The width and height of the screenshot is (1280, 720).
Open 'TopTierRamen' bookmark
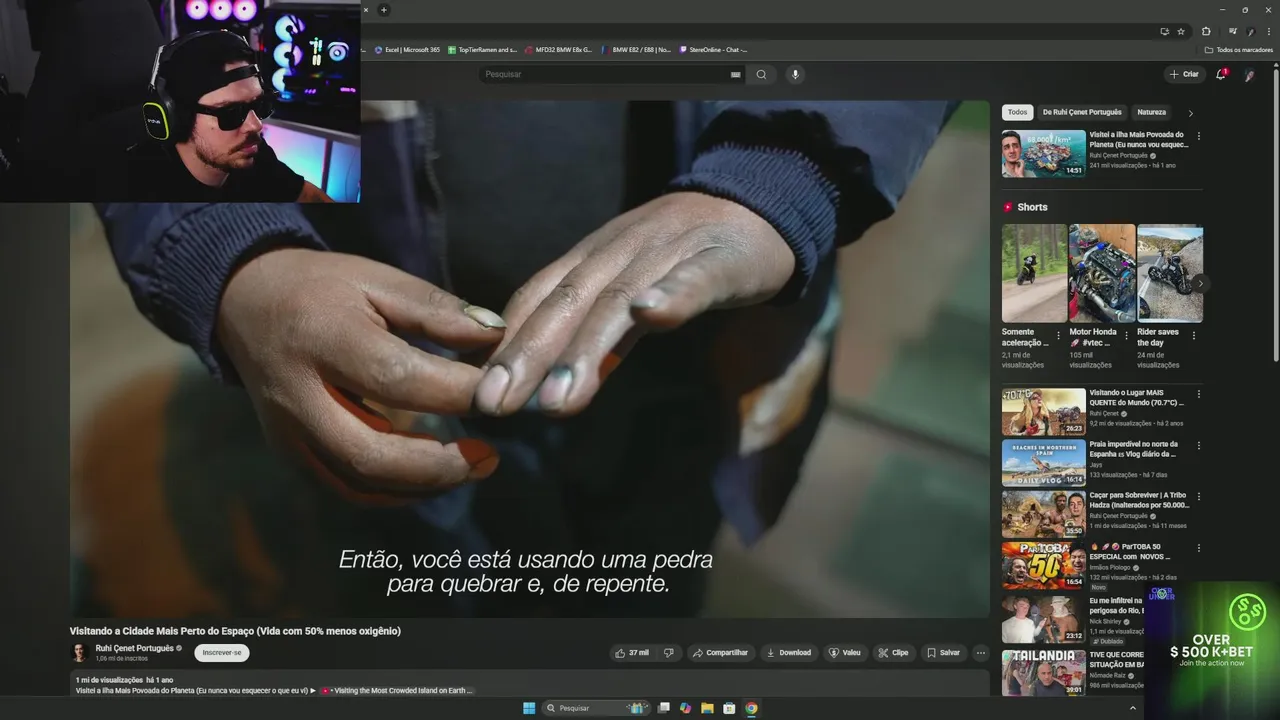click(482, 49)
